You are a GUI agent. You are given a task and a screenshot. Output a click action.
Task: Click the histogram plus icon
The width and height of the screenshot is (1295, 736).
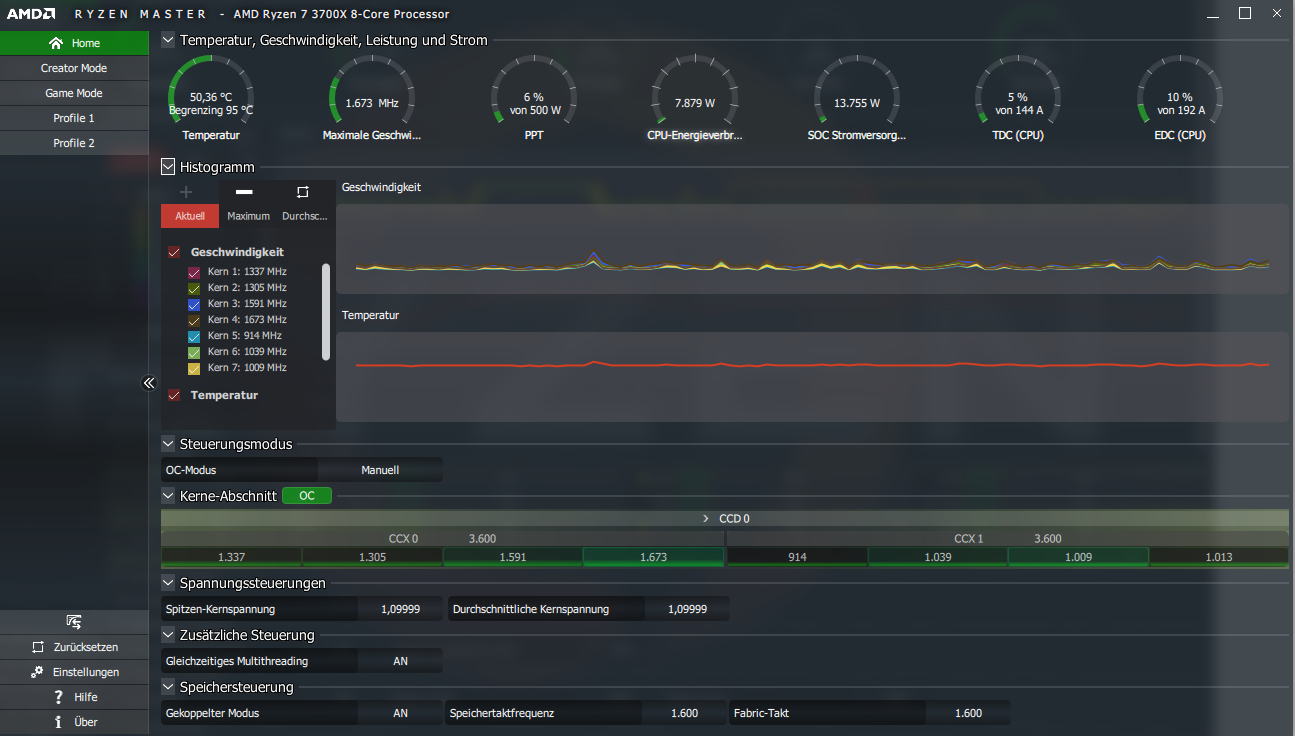pyautogui.click(x=186, y=192)
